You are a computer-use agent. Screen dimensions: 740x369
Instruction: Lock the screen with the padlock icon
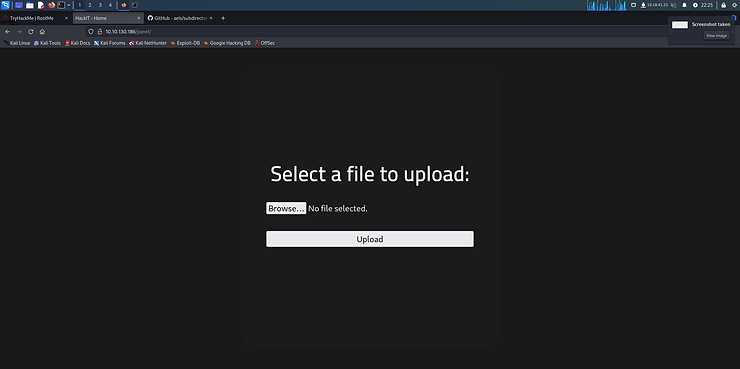pyautogui.click(x=723, y=5)
